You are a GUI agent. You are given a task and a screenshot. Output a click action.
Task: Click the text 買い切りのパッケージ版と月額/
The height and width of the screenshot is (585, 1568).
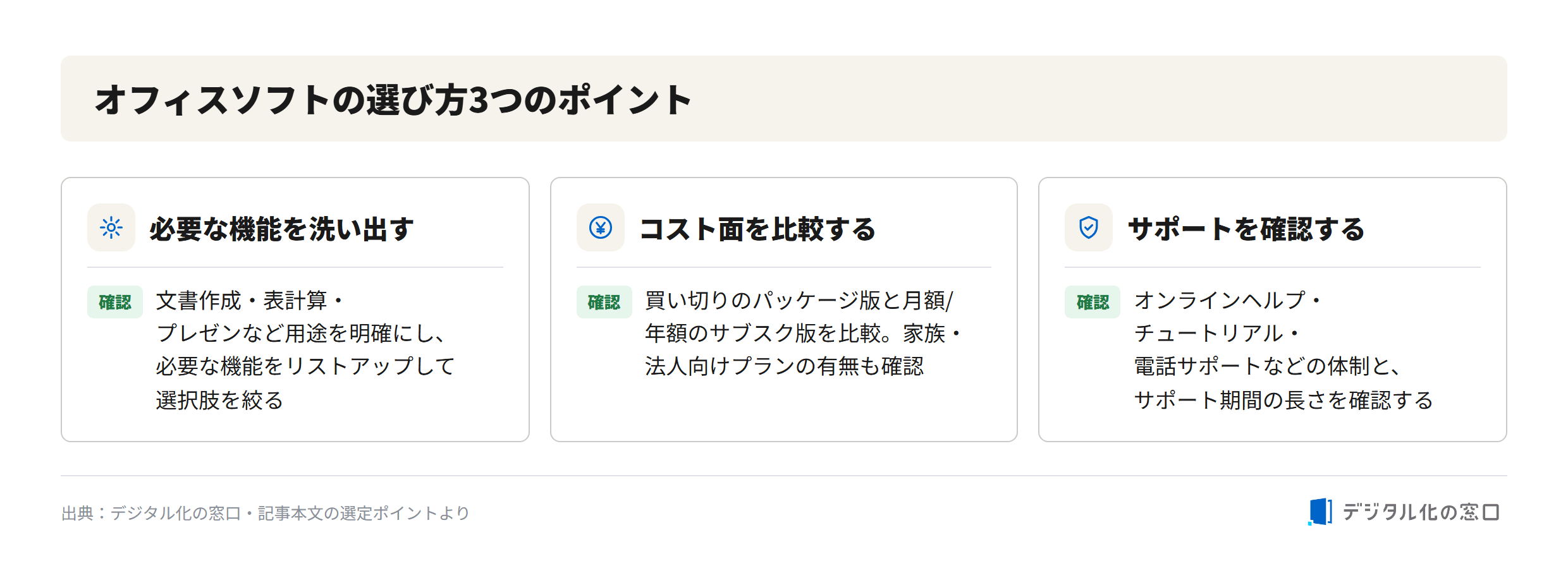tap(799, 301)
